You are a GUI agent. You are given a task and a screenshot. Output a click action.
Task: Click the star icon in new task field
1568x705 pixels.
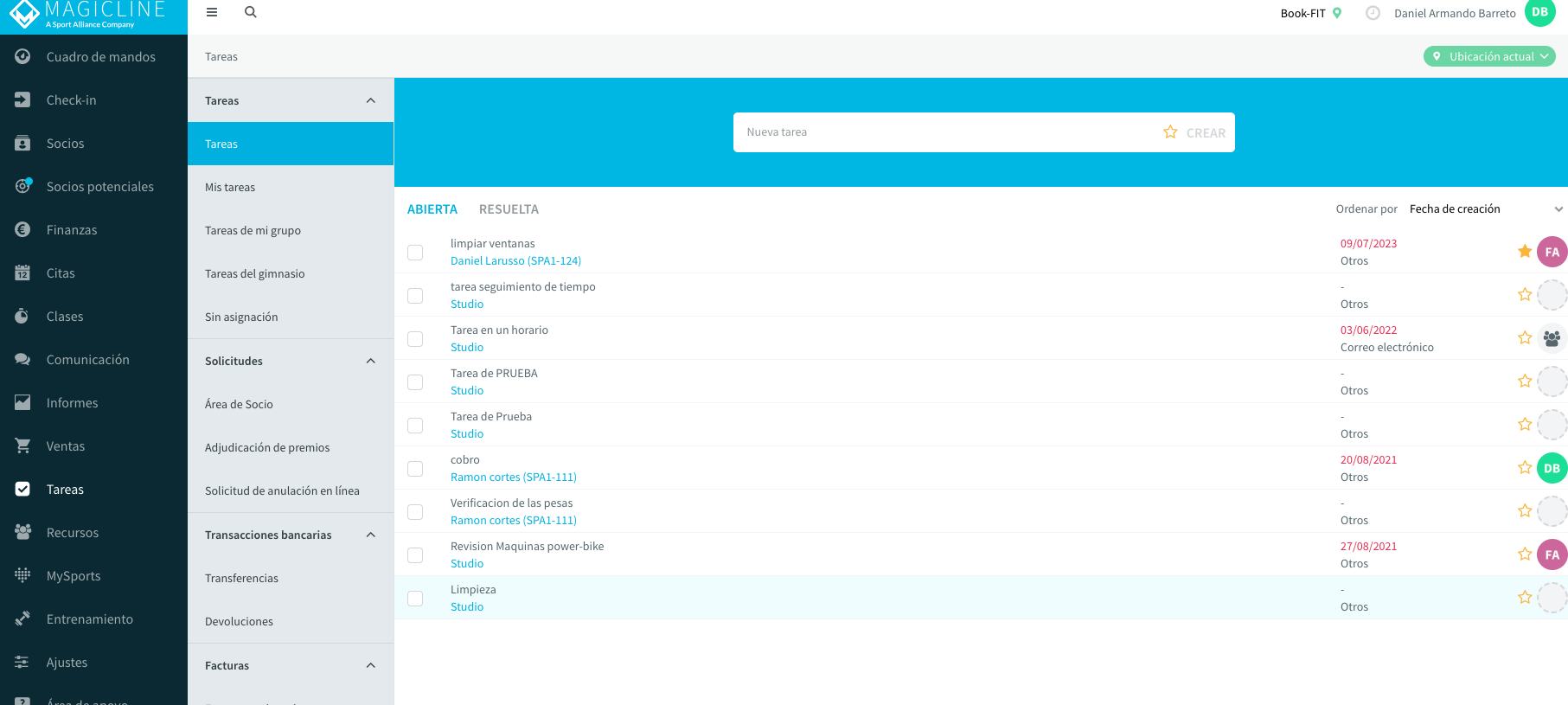point(1170,131)
